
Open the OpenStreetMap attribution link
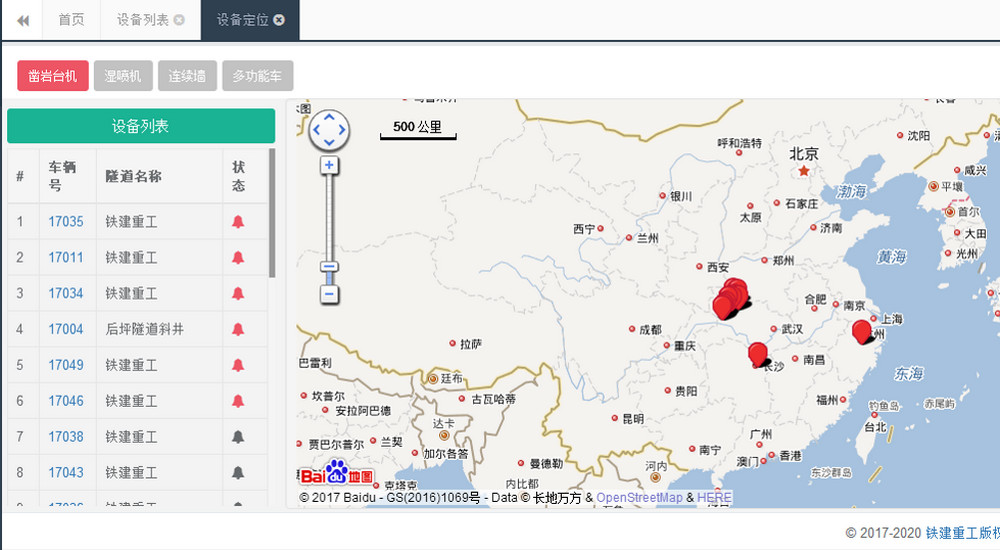pos(639,498)
